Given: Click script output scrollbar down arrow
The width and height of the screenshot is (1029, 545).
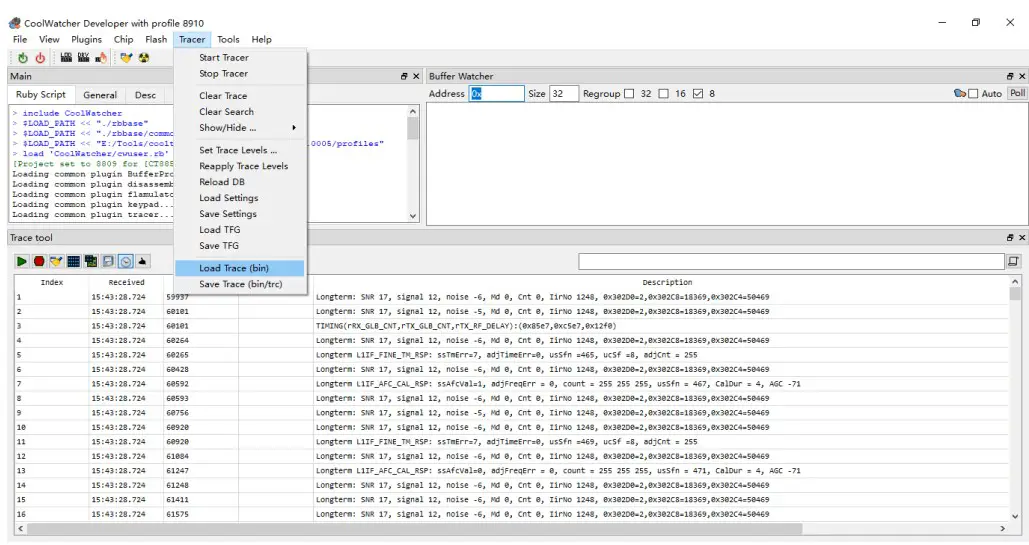Looking at the screenshot, I should tap(414, 215).
